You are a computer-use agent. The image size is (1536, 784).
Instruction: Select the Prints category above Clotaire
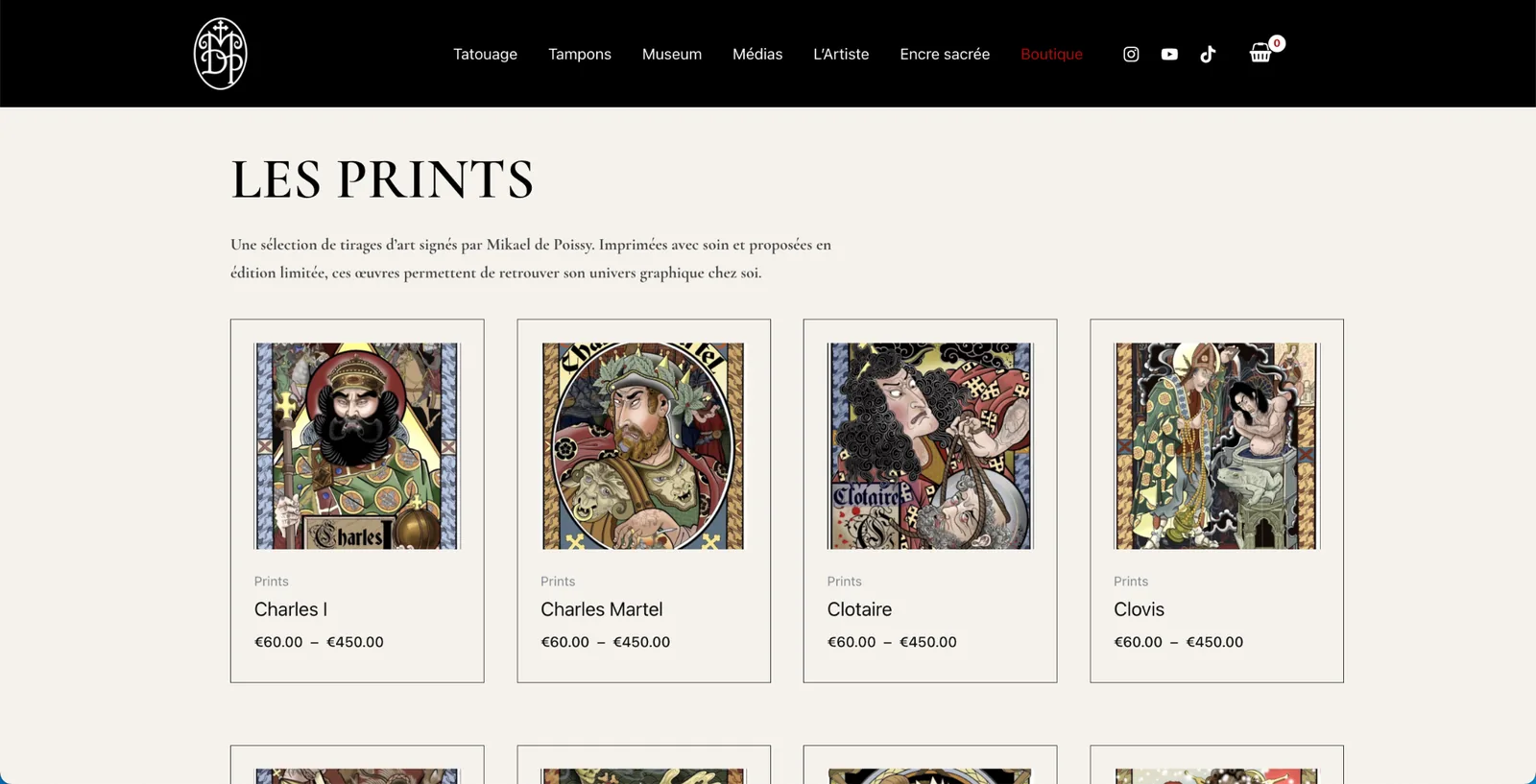pos(844,582)
